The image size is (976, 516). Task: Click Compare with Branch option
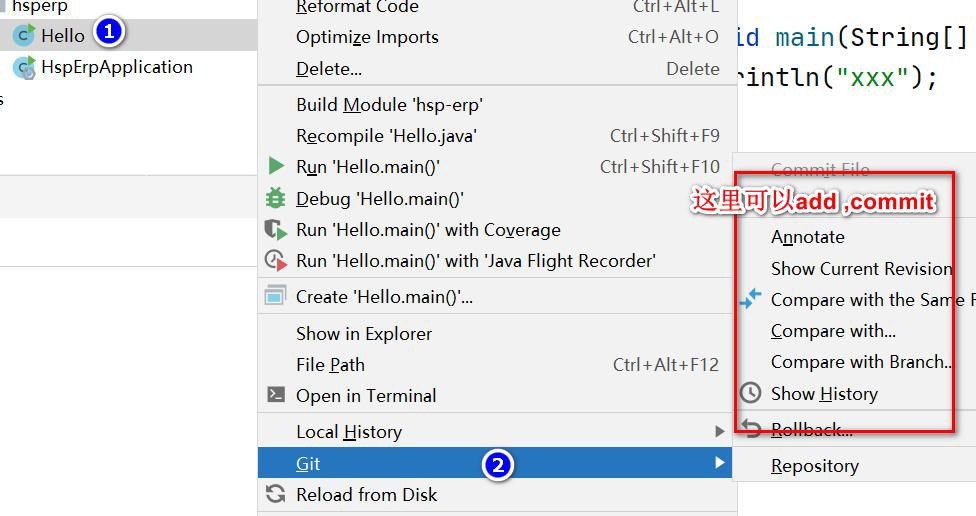click(x=860, y=362)
